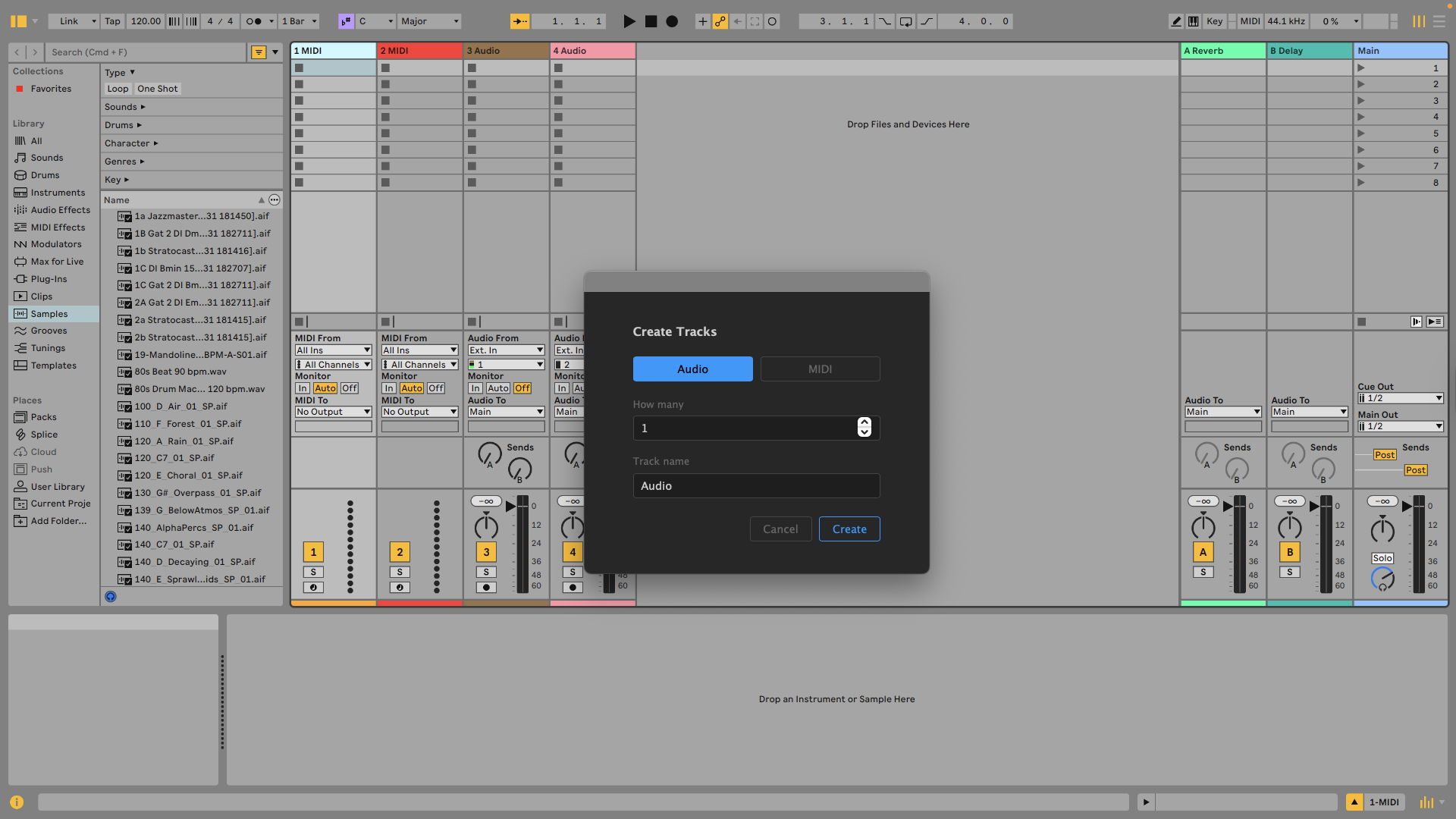Set track 3 Audio monitor to Off

tap(522, 388)
